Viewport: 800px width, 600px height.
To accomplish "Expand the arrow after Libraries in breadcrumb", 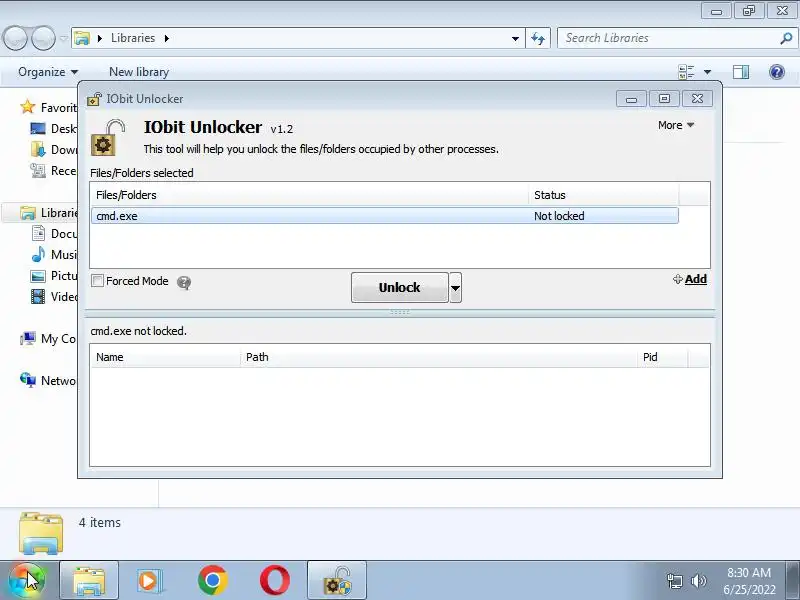I will point(166,38).
